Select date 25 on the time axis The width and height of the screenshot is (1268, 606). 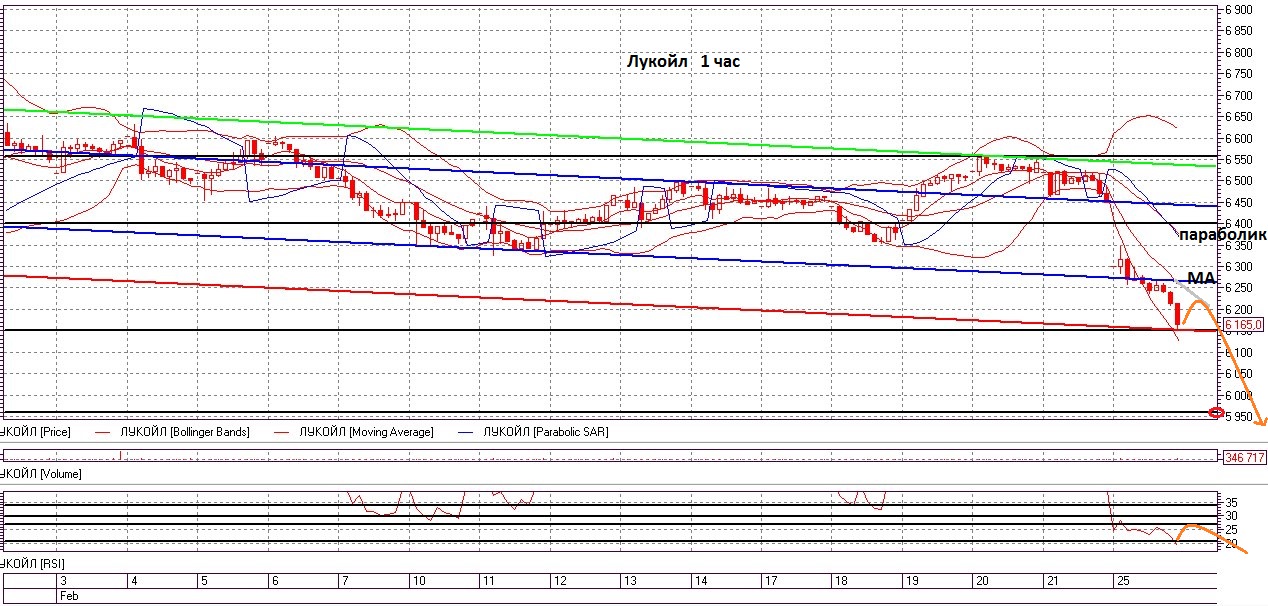pyautogui.click(x=1123, y=580)
